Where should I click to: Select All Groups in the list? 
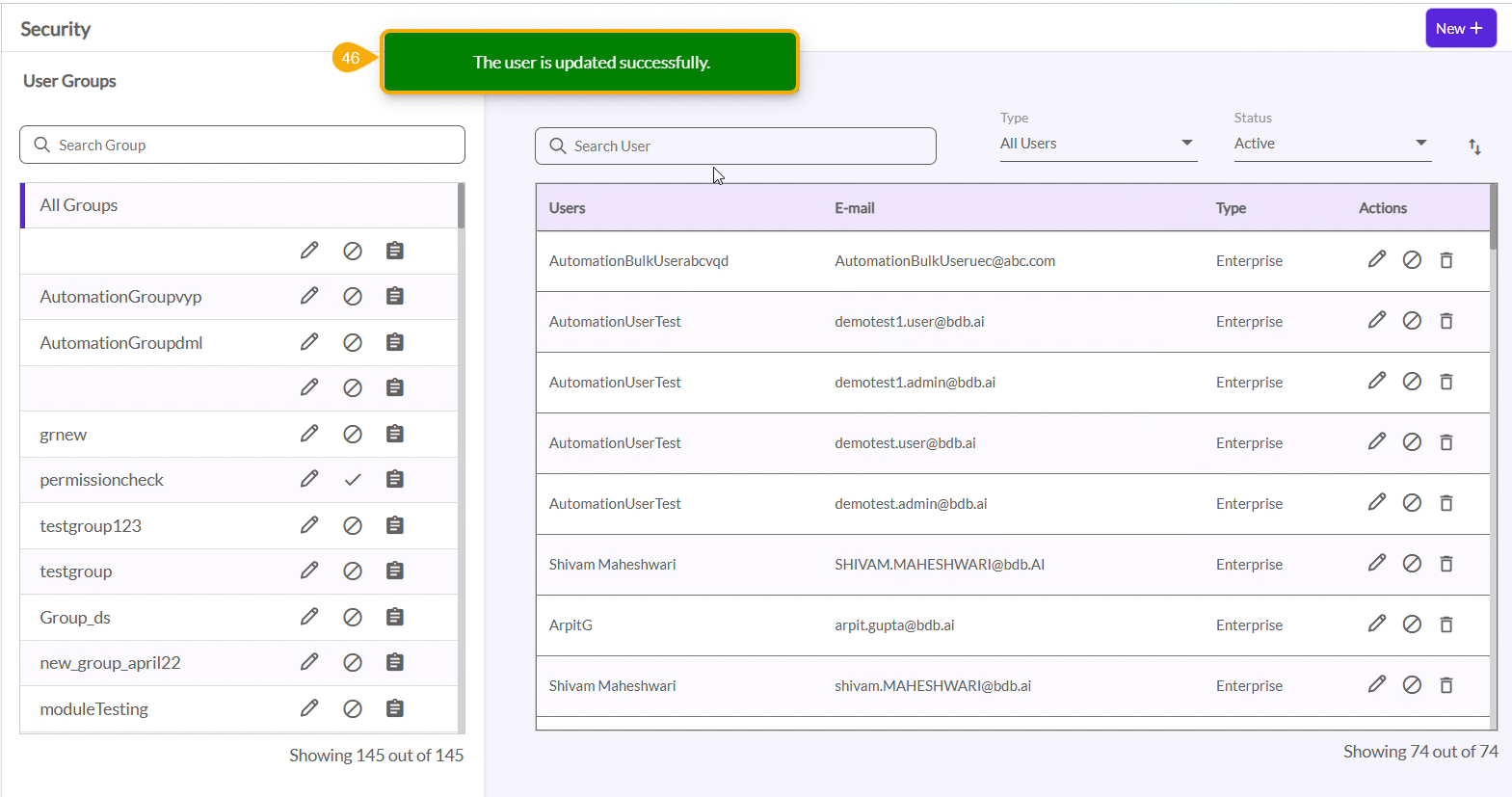click(79, 205)
